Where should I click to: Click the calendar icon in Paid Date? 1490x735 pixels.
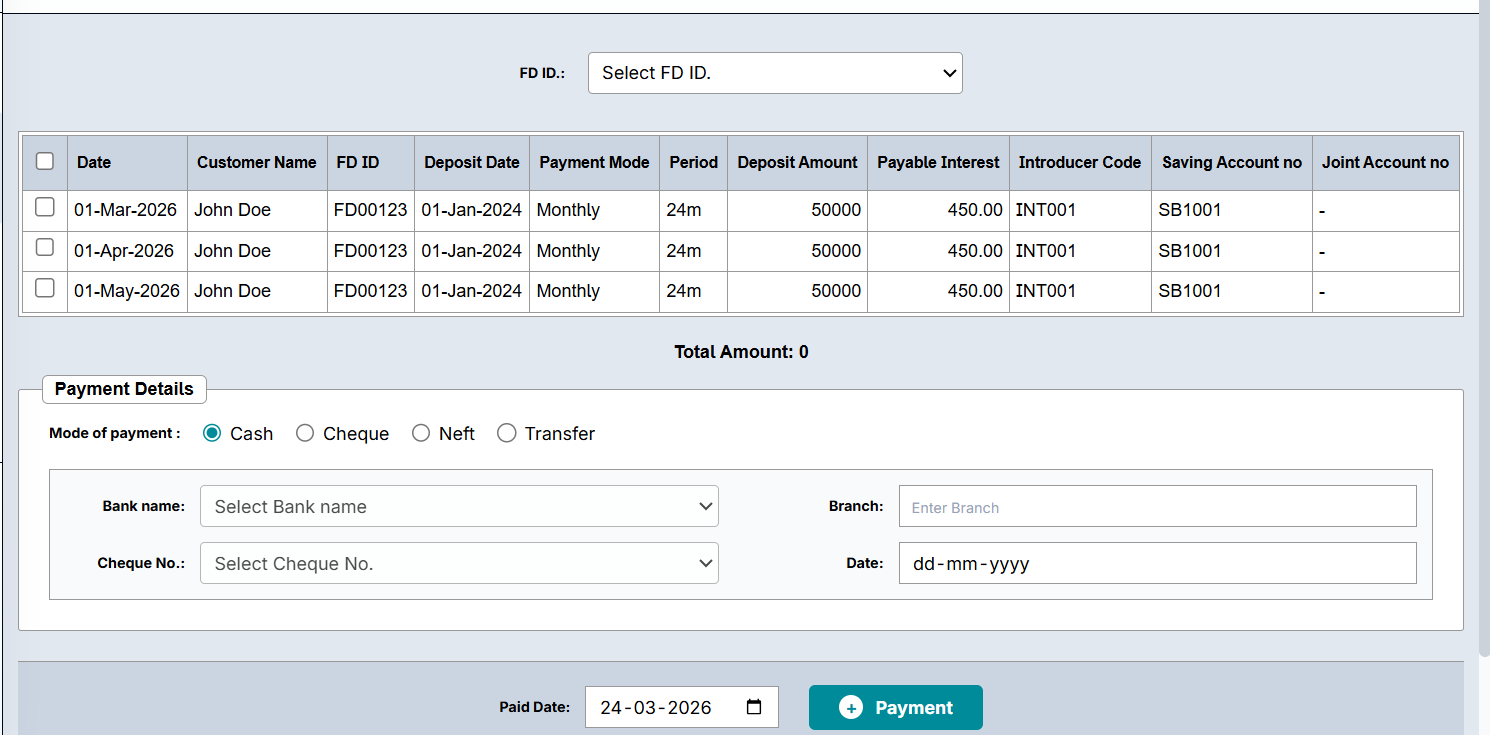pos(754,707)
